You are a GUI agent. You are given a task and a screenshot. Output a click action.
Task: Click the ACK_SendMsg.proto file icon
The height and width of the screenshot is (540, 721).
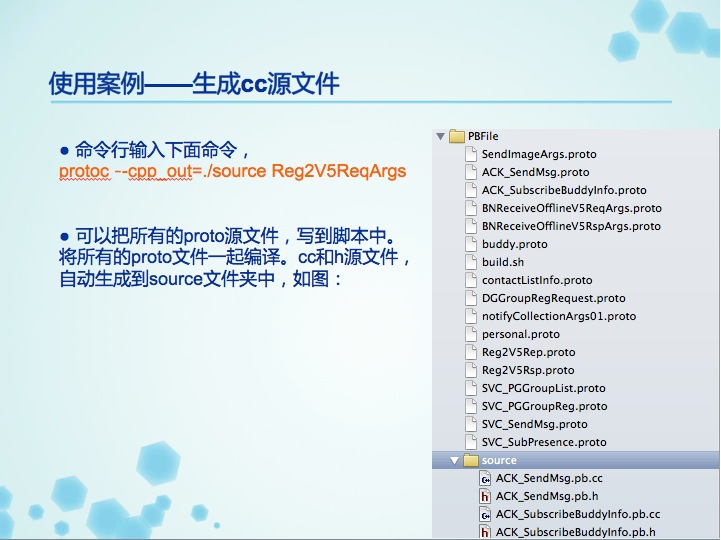tap(471, 172)
